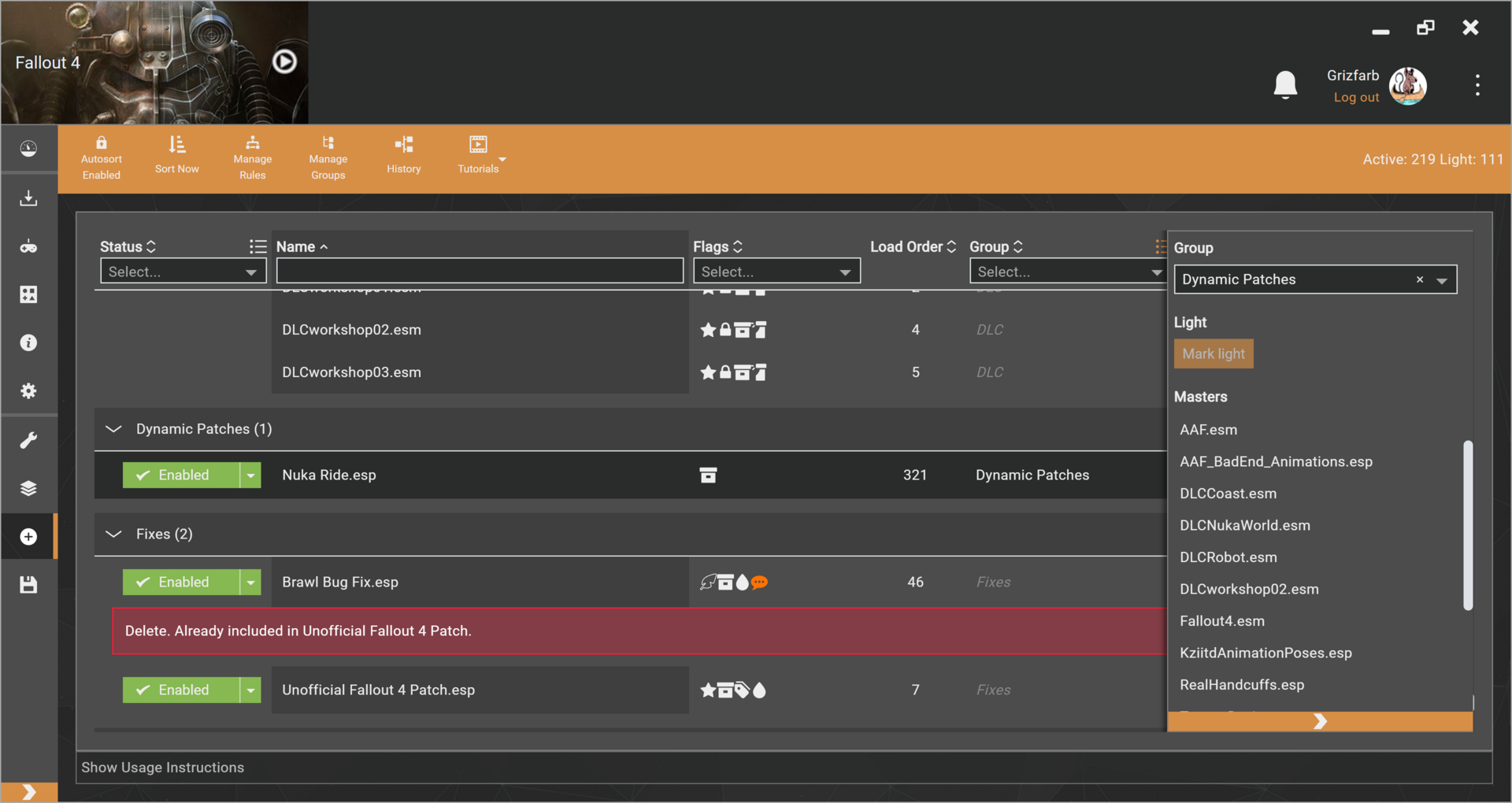Sort by Load Order column
Viewport: 1512px width, 803px height.
[913, 246]
